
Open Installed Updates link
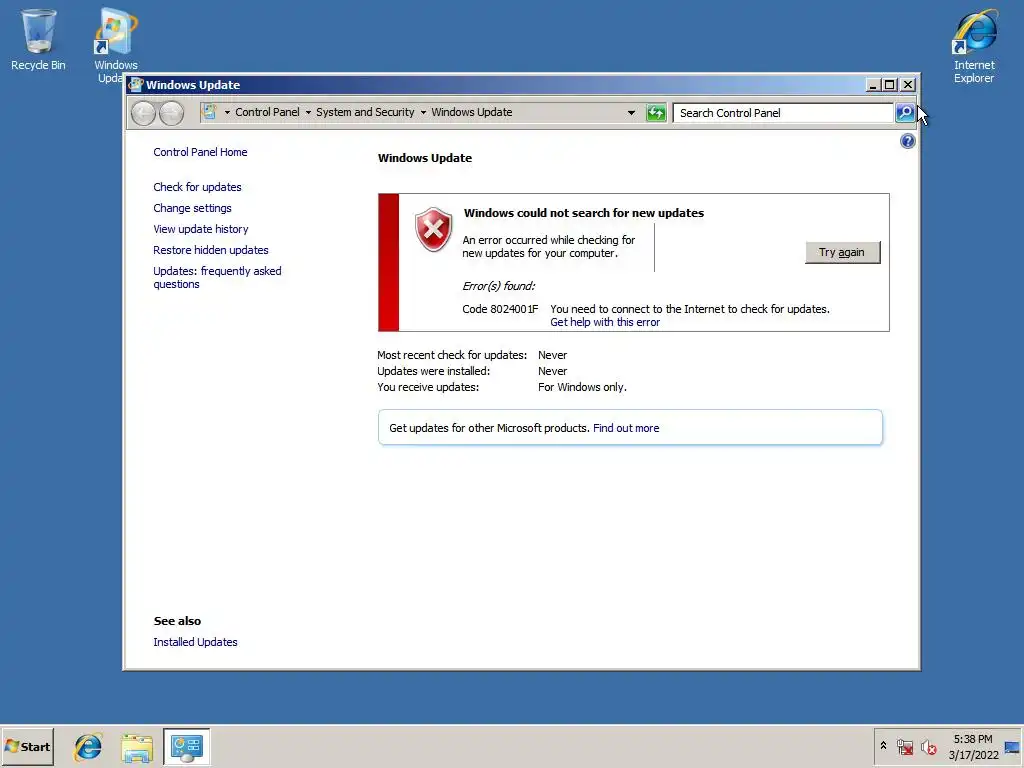point(195,642)
